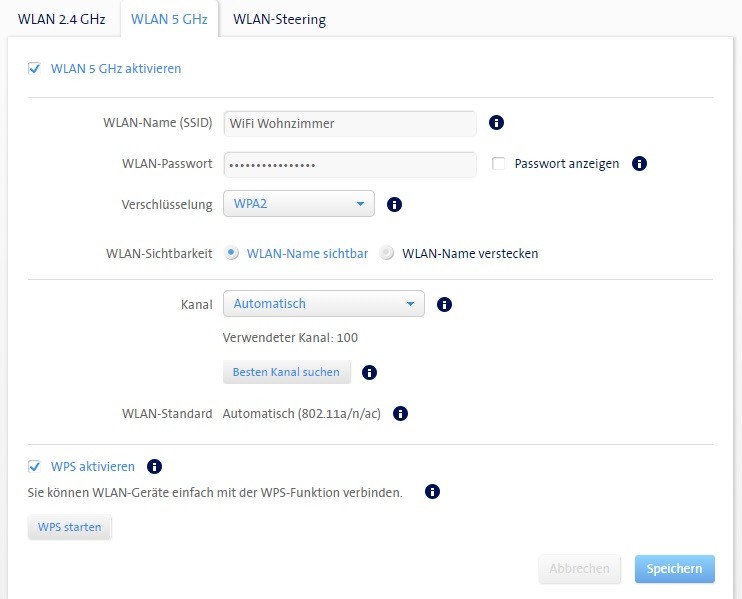Open the WLAN-Steering tab
The image size is (742, 599).
point(279,19)
